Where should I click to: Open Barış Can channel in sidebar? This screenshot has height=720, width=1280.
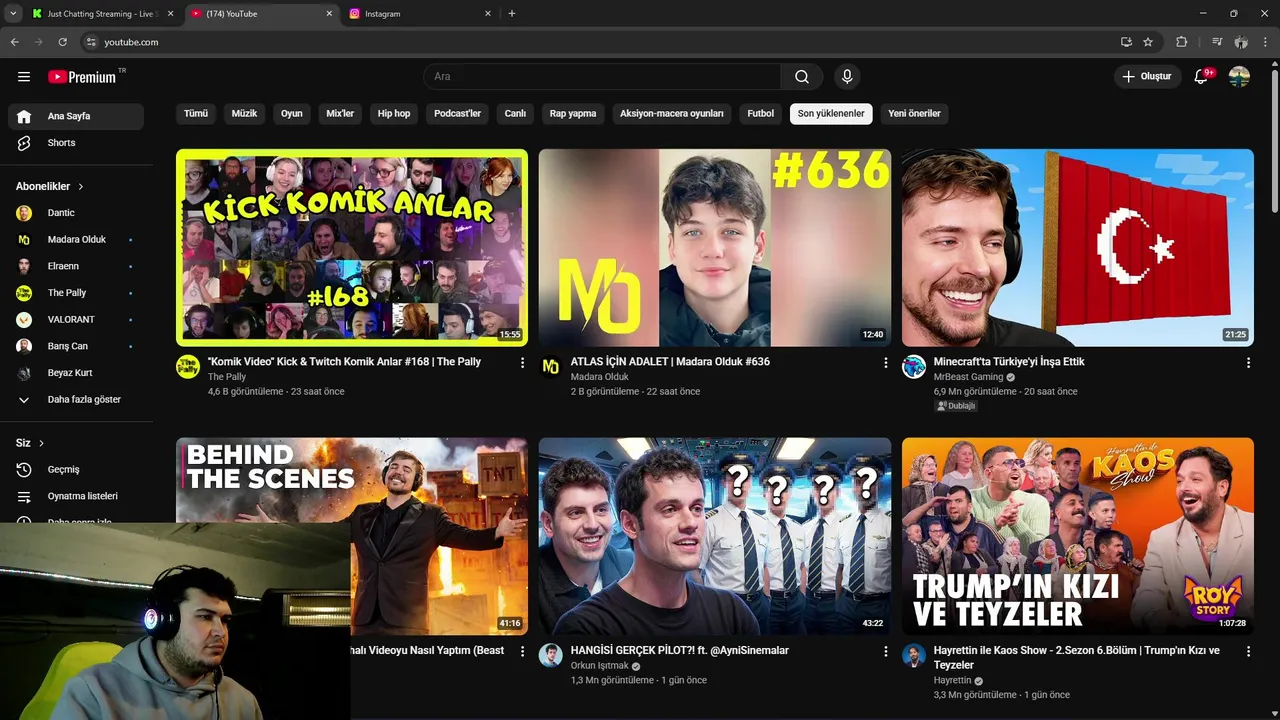[76, 346]
